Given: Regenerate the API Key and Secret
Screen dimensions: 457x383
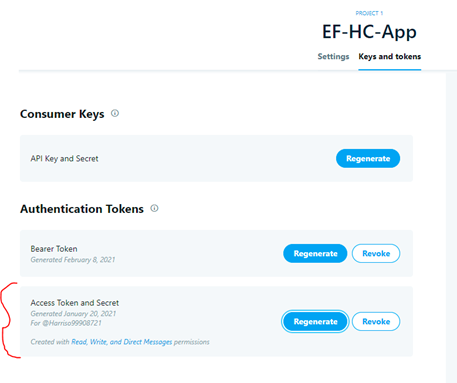Looking at the screenshot, I should 368,158.
